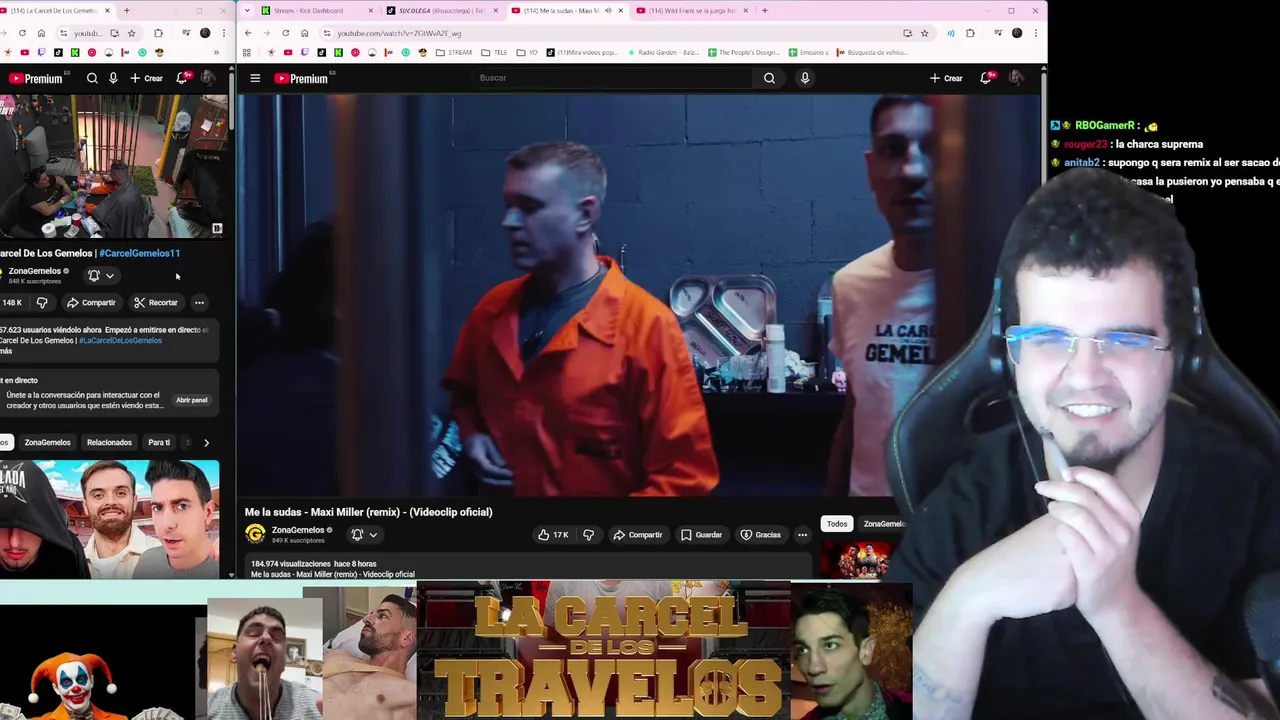Select the Para ti chip
The width and height of the screenshot is (1280, 720).
pos(159,442)
